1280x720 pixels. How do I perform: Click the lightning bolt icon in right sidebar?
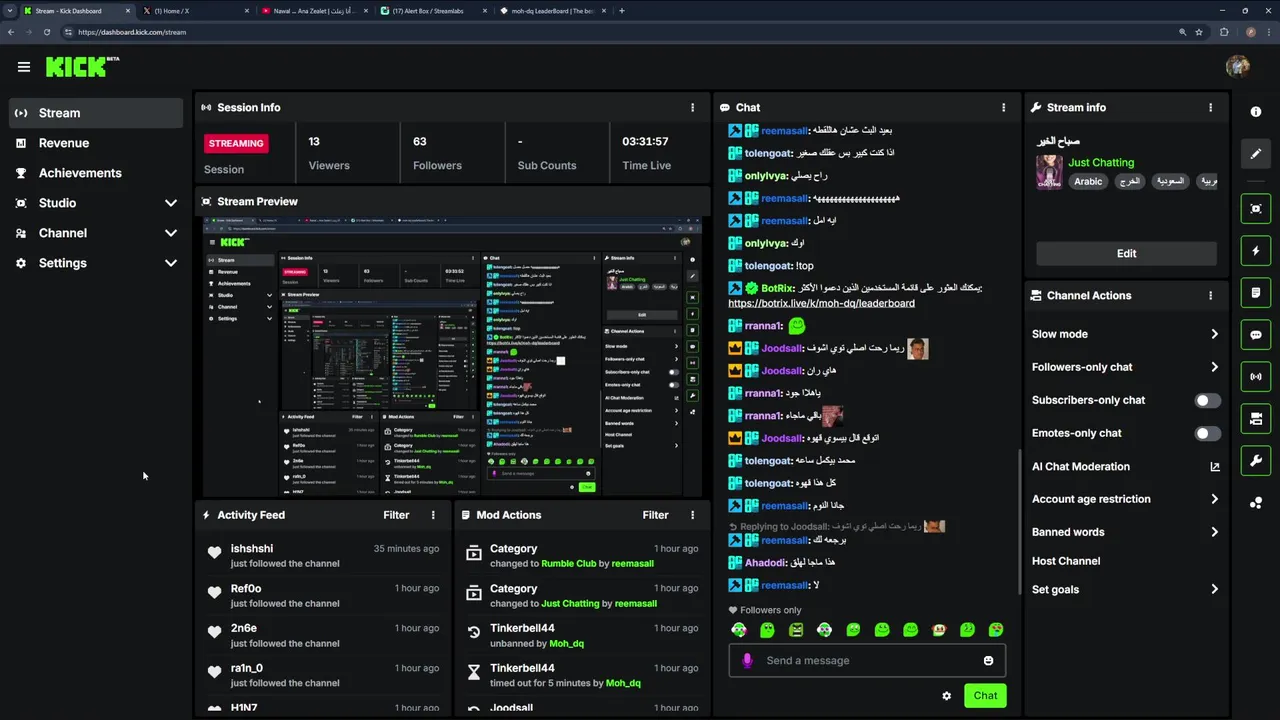coord(1256,250)
